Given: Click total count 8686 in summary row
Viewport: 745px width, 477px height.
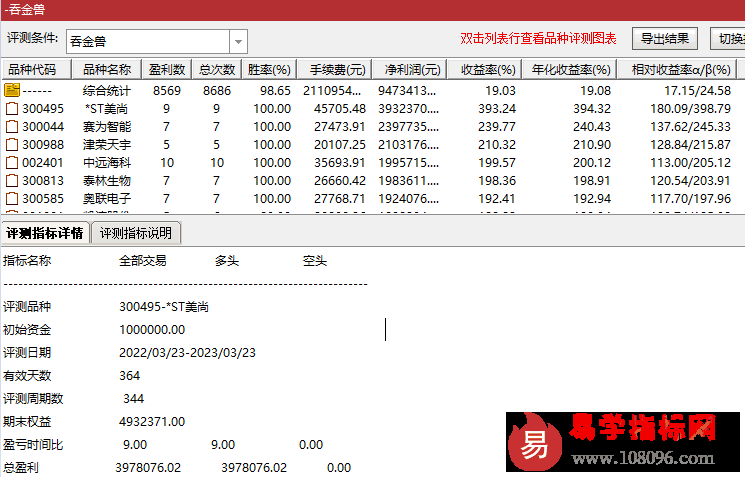Looking at the screenshot, I should (217, 91).
